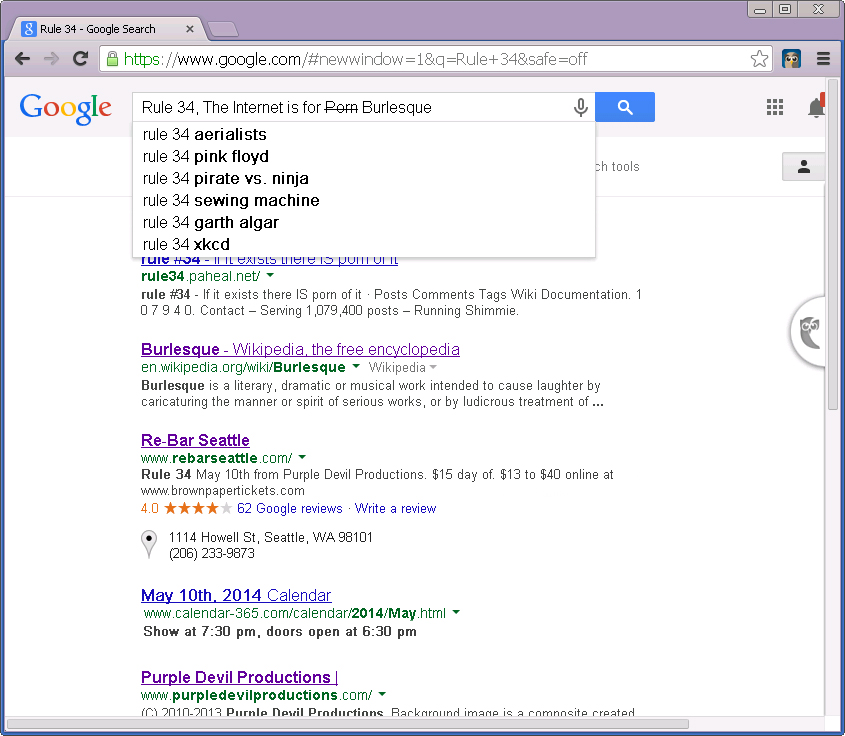This screenshot has width=845, height=736.
Task: Click the Google logo
Action: (x=65, y=108)
